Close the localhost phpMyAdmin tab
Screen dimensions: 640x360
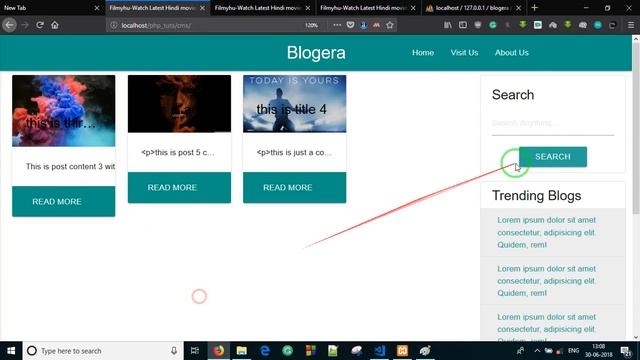[x=518, y=8]
